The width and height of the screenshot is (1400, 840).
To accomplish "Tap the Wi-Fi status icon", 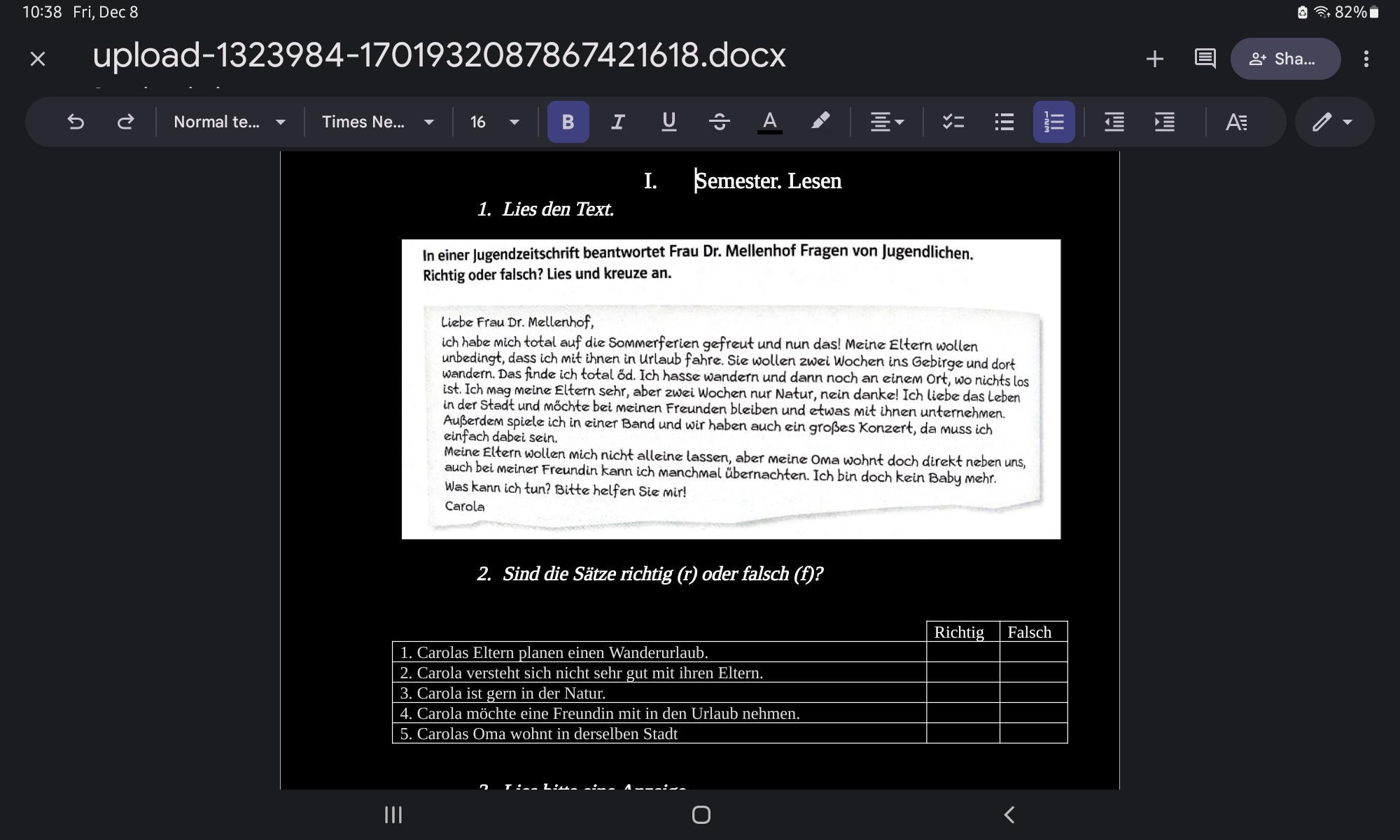I will click(1321, 12).
